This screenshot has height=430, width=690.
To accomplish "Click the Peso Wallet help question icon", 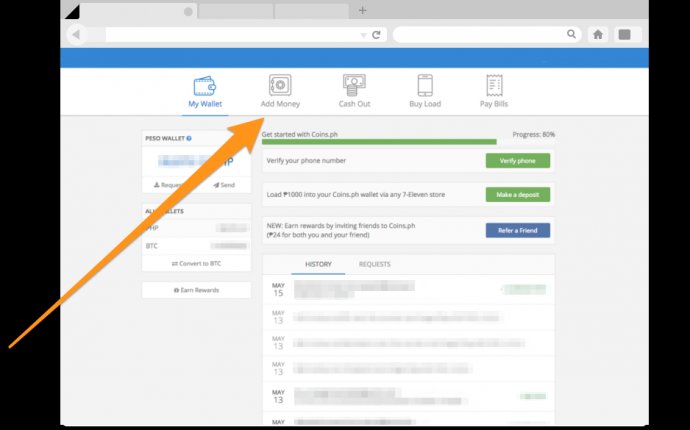I will [x=189, y=138].
